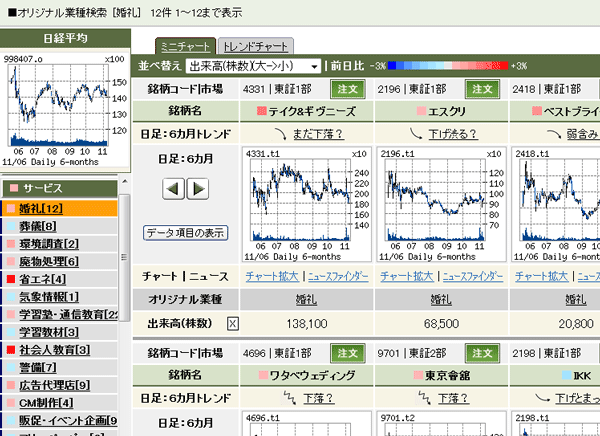The width and height of the screenshot is (600, 436).
Task: Click the 日経平均 mini chart
Action: click(65, 110)
